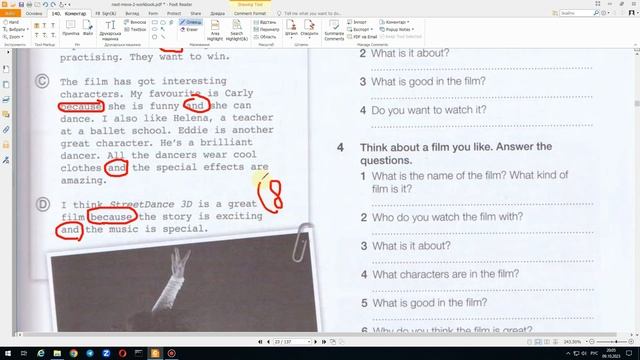This screenshot has height=360, width=640.
Task: Switch to the Home ribbon tab
Action: [34, 13]
